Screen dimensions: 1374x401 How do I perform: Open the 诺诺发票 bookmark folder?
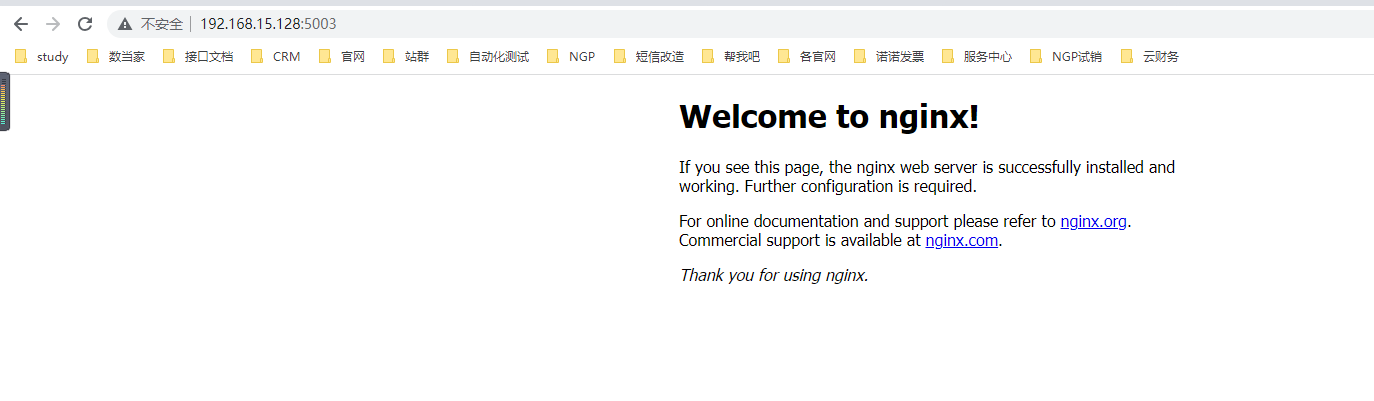pos(889,57)
